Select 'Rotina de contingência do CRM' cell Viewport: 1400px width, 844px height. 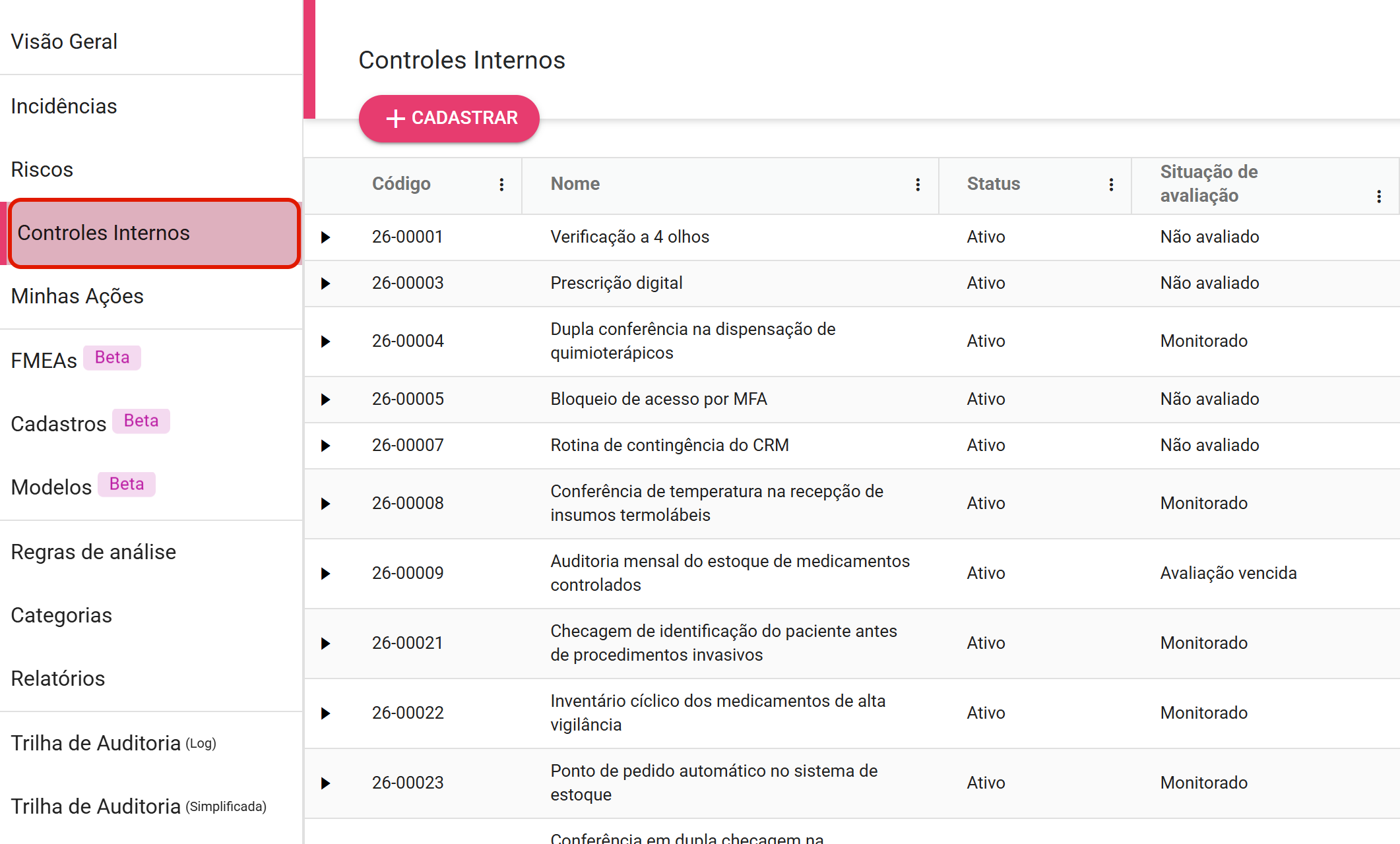(x=670, y=445)
